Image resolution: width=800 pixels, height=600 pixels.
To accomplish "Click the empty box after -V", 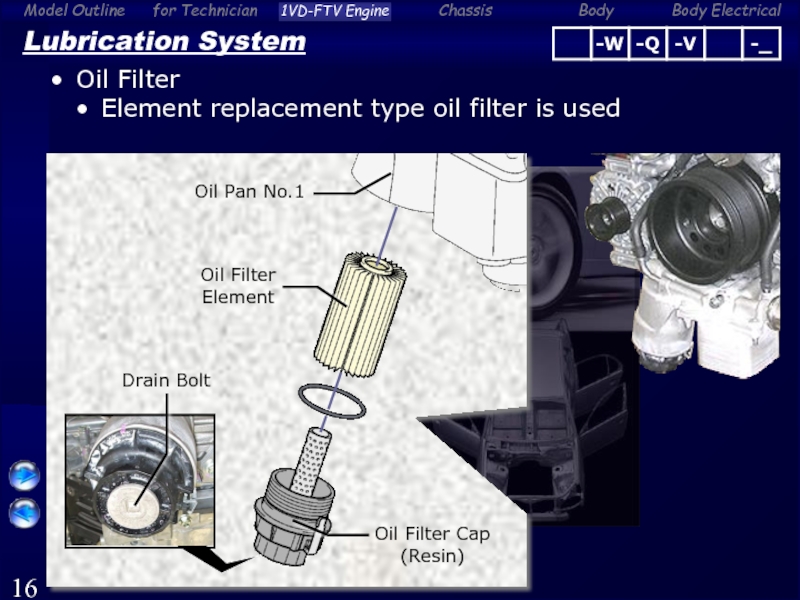I will (723, 44).
